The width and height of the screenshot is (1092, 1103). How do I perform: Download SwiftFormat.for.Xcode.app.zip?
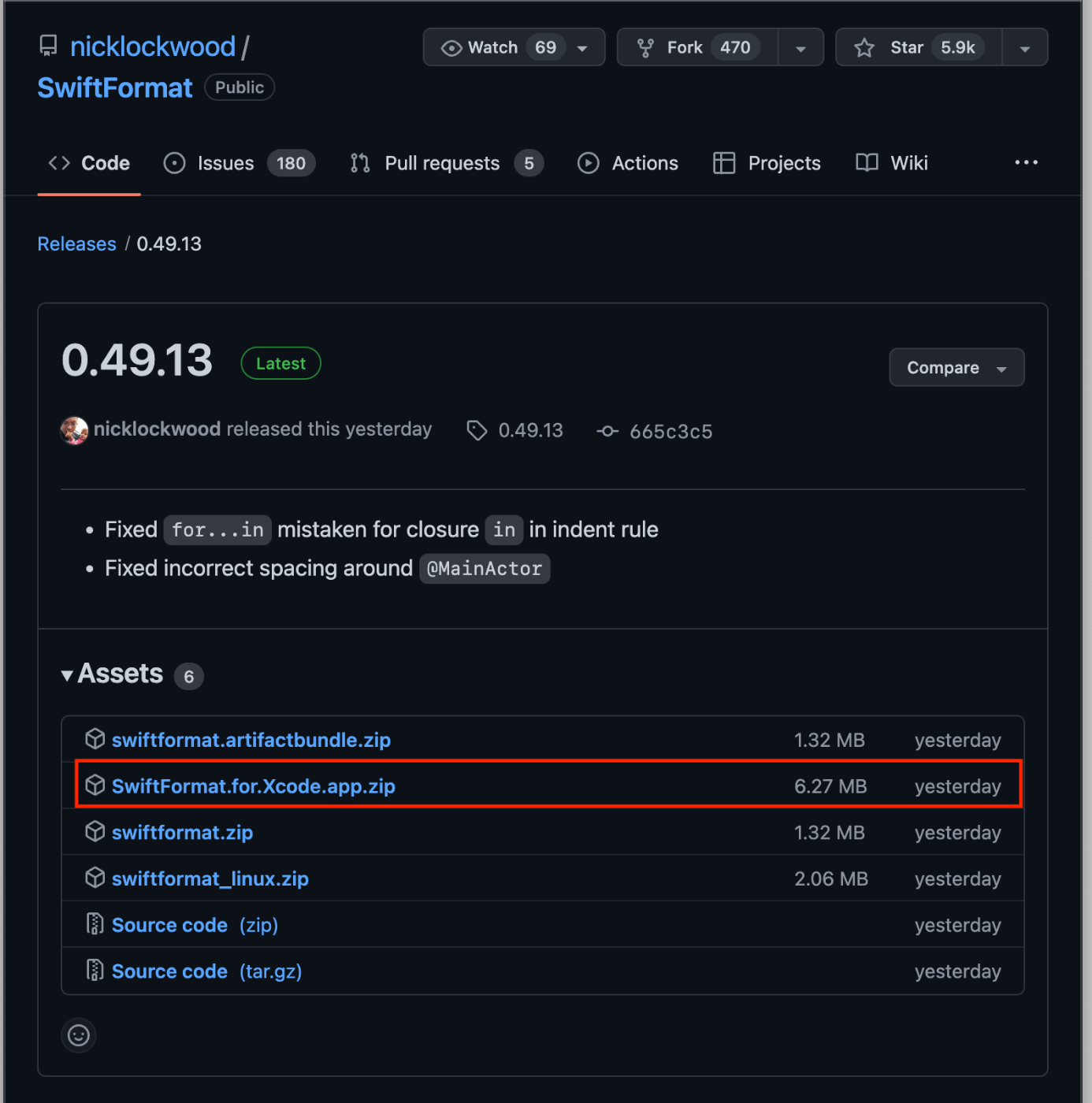pos(253,786)
